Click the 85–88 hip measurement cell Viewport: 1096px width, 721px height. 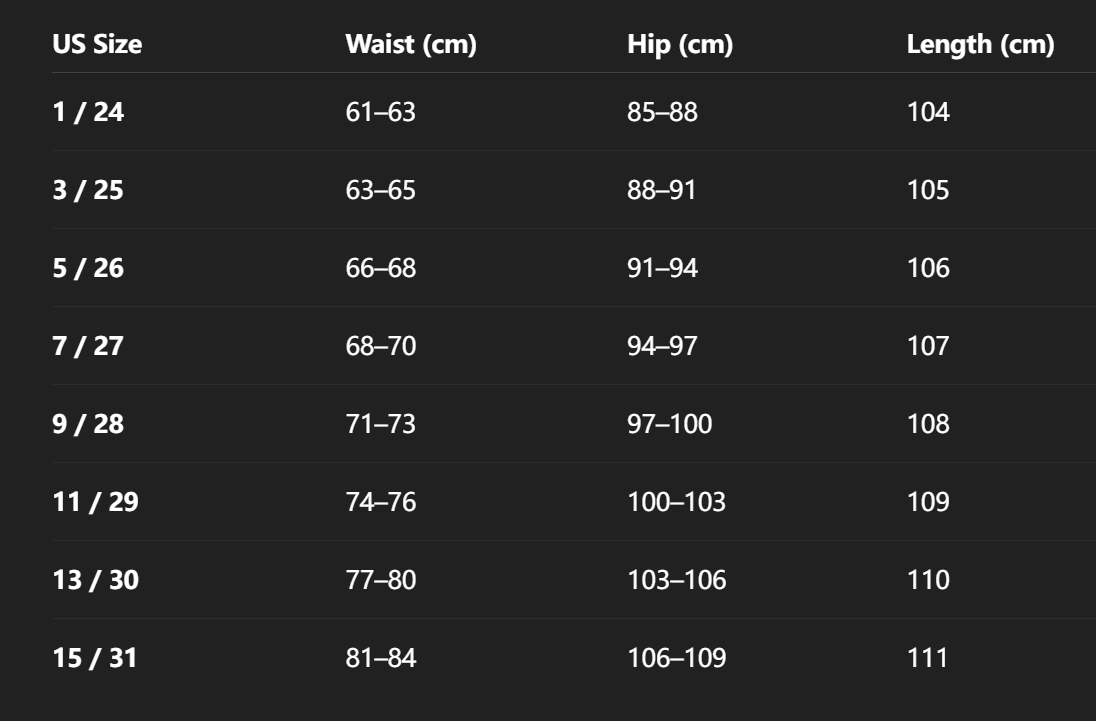coord(662,112)
